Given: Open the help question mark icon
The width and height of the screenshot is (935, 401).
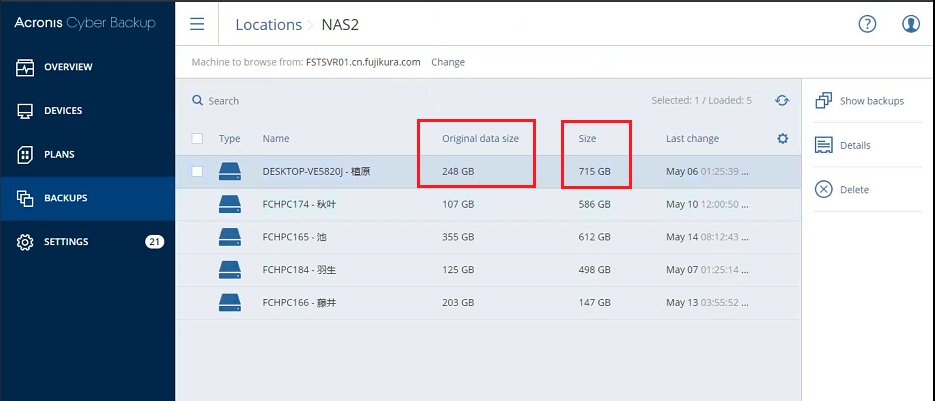Looking at the screenshot, I should 867,24.
